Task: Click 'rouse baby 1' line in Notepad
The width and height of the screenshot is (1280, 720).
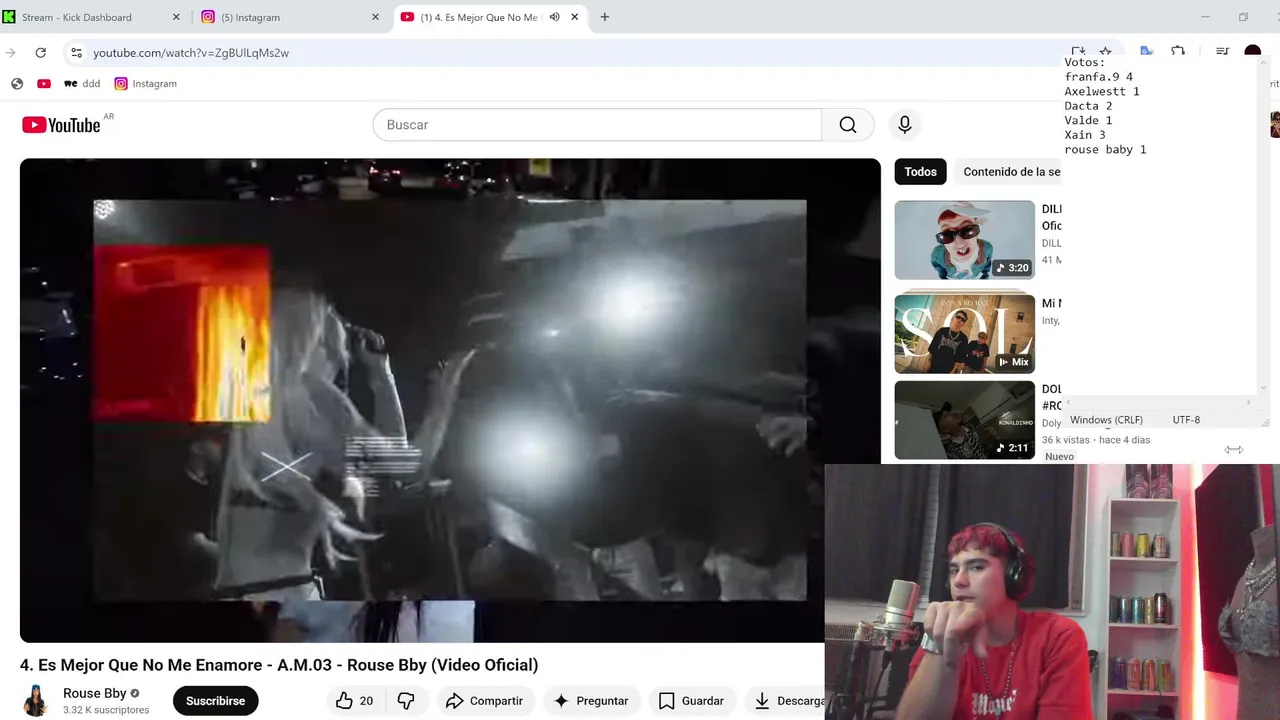Action: click(x=1105, y=150)
